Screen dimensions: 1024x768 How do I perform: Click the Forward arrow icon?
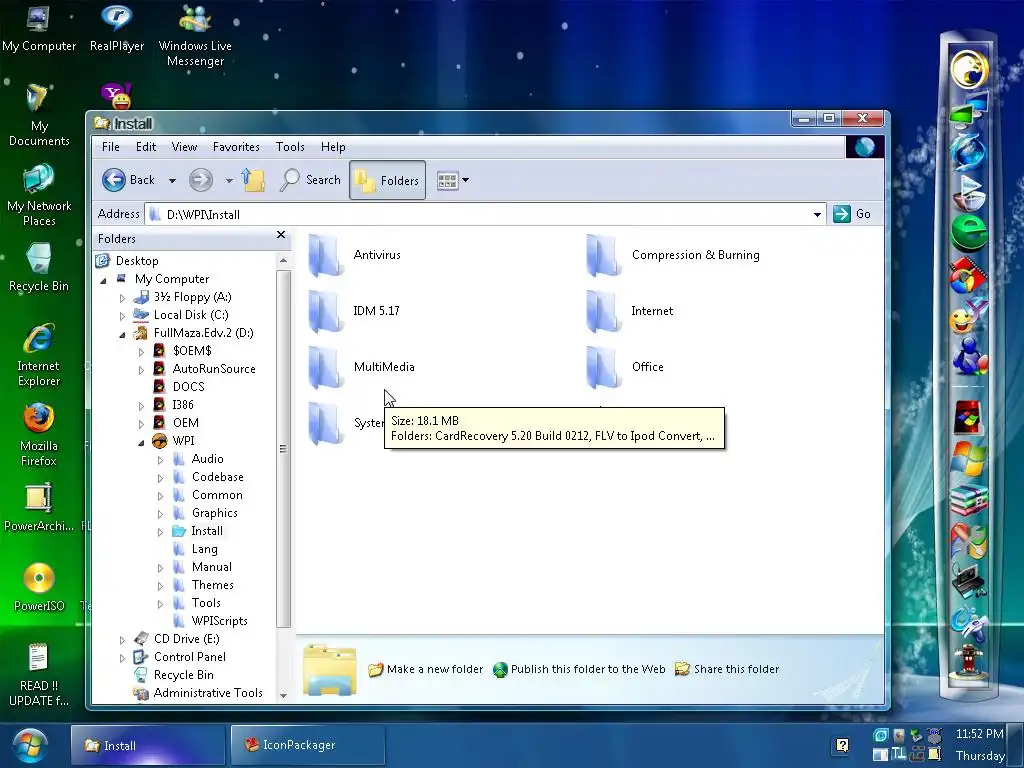200,180
